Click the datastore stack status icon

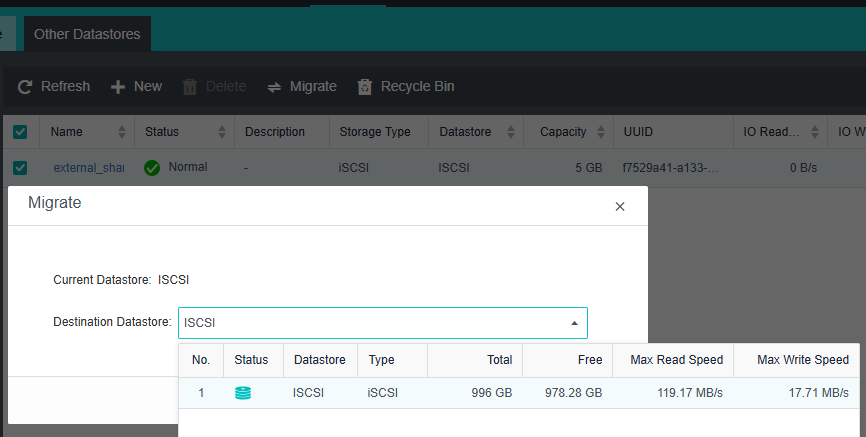point(243,393)
